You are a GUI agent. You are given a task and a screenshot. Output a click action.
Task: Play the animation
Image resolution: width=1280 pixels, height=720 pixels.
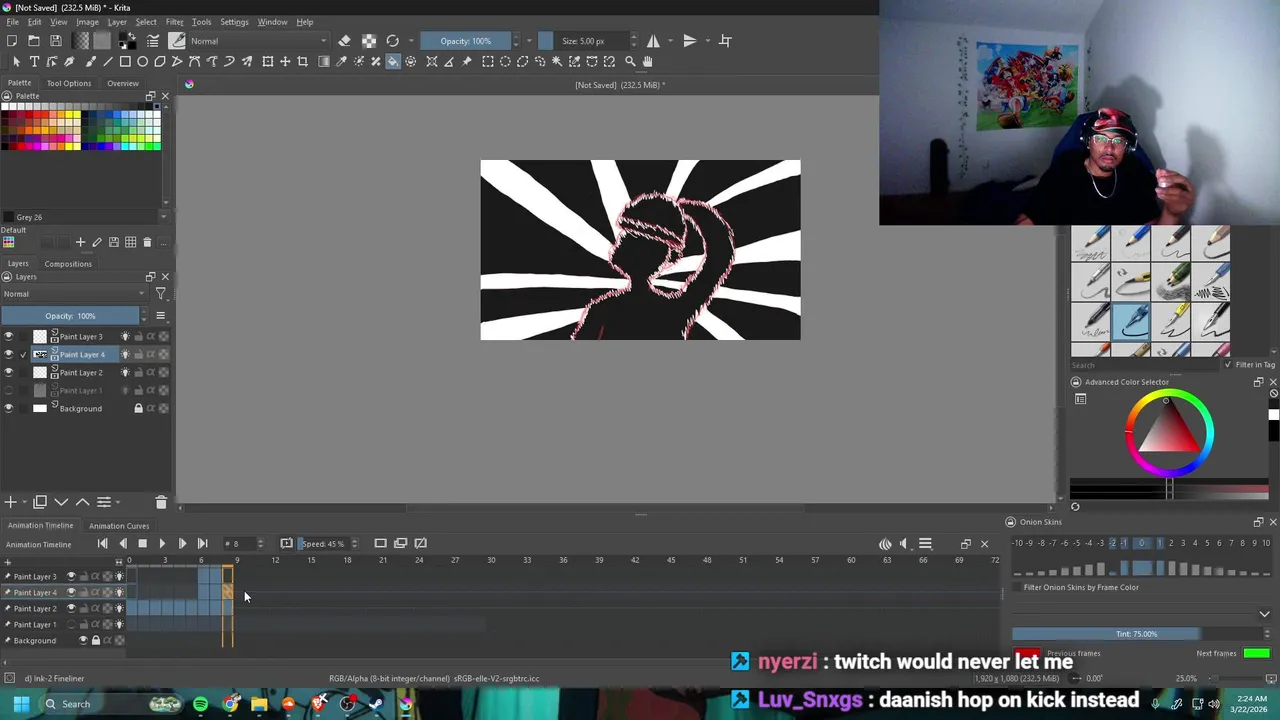click(162, 544)
